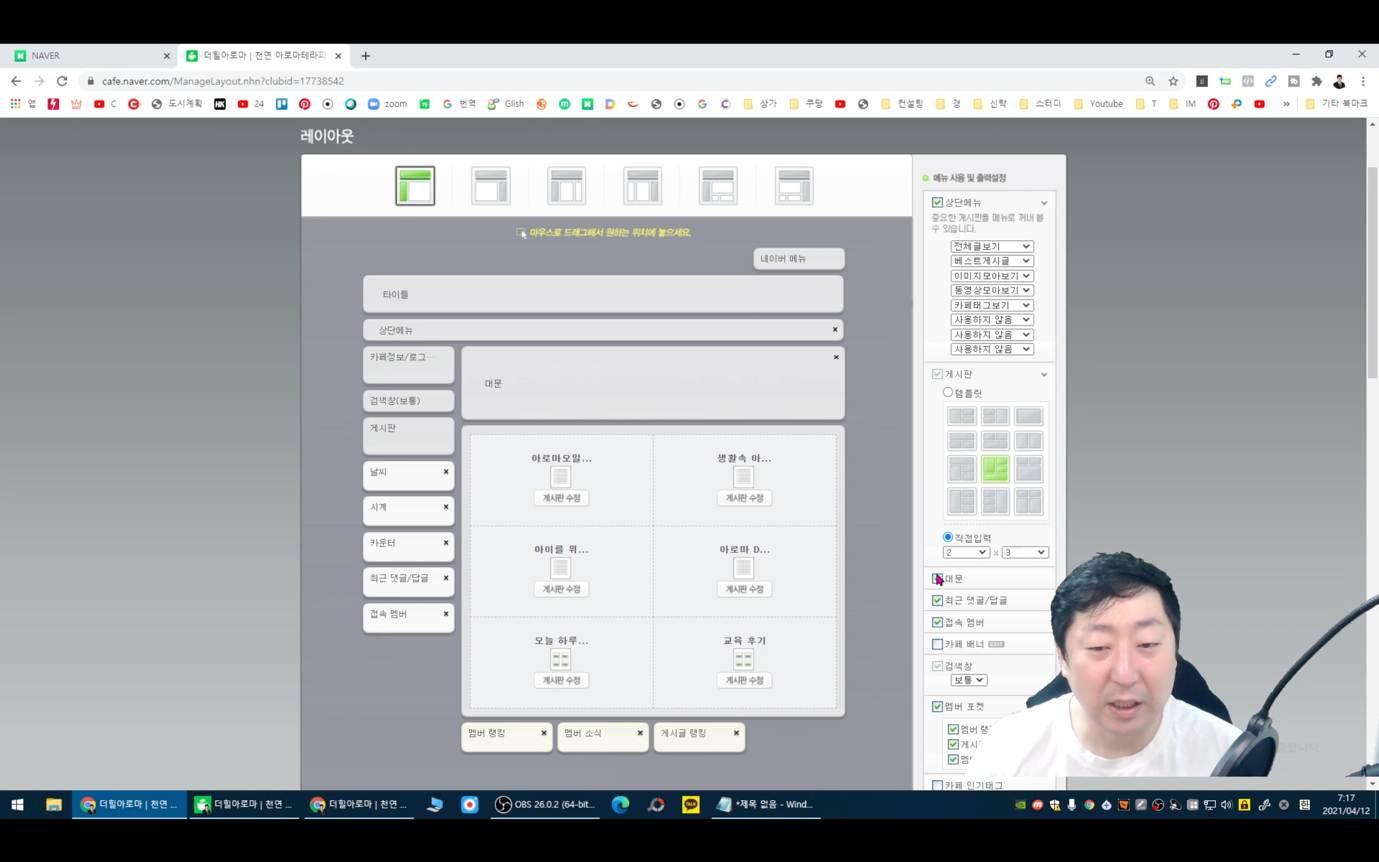The image size is (1379, 862).
Task: Select the second layout thumbnail with right sidebar
Action: pos(491,186)
